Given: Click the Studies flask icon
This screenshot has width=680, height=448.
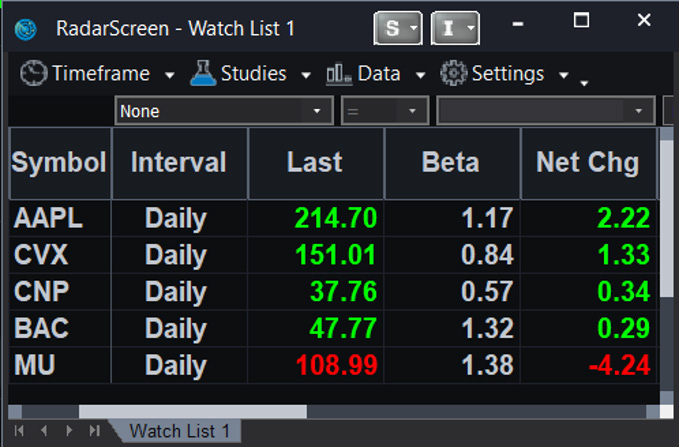Looking at the screenshot, I should [203, 74].
